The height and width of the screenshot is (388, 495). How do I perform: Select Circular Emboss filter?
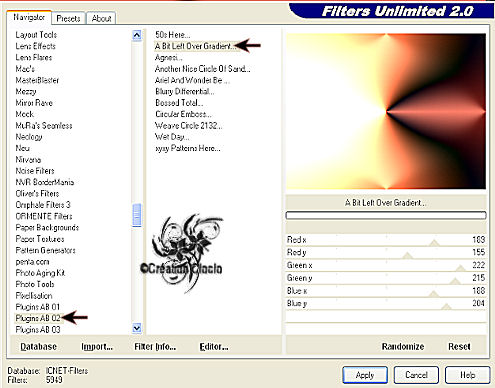pyautogui.click(x=183, y=114)
